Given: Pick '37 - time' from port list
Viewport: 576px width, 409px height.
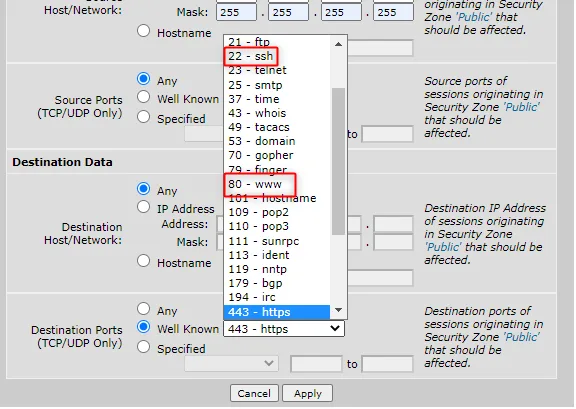Looking at the screenshot, I should click(277, 99).
